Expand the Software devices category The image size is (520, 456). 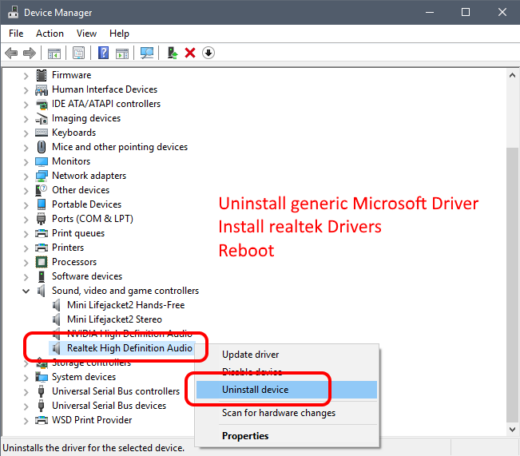pos(26,277)
